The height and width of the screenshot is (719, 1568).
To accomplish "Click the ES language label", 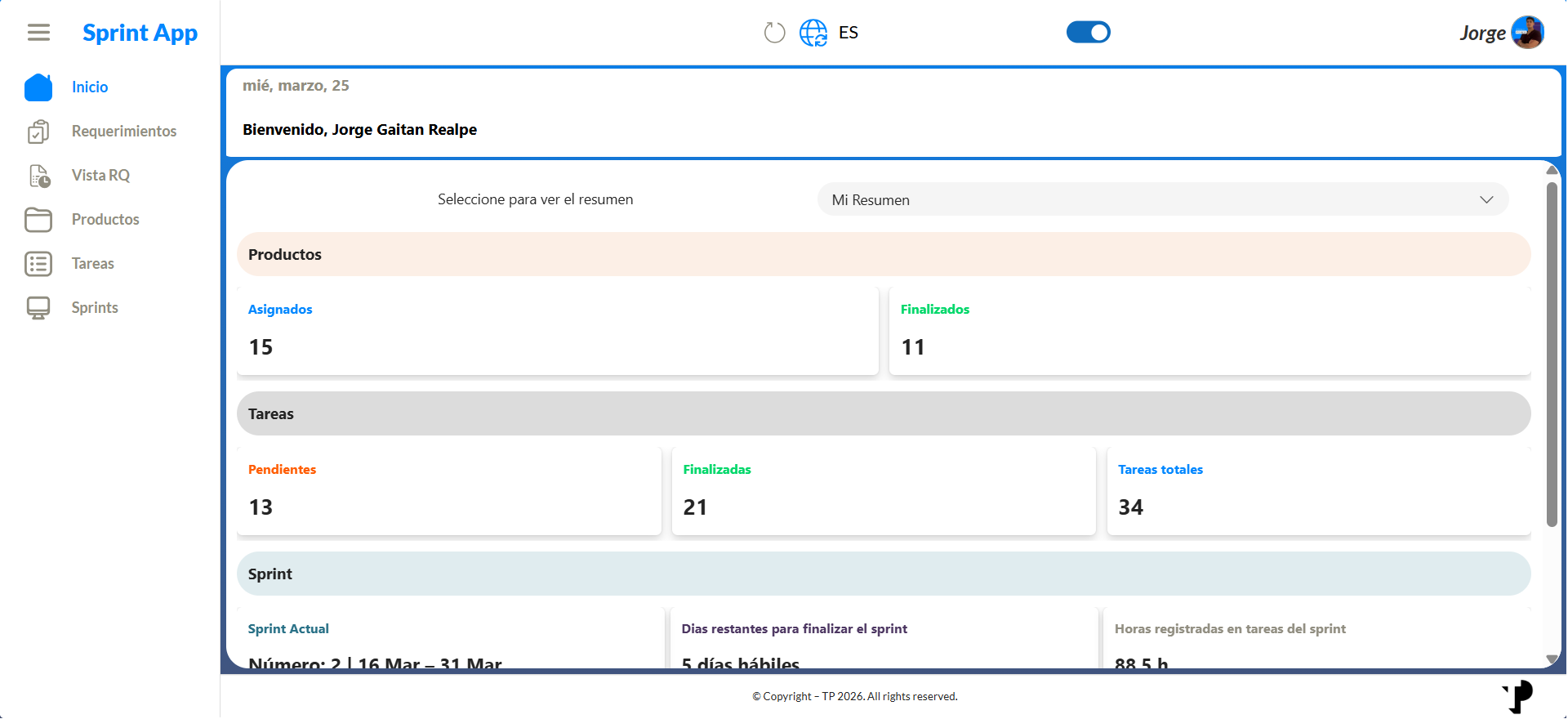I will 849,33.
